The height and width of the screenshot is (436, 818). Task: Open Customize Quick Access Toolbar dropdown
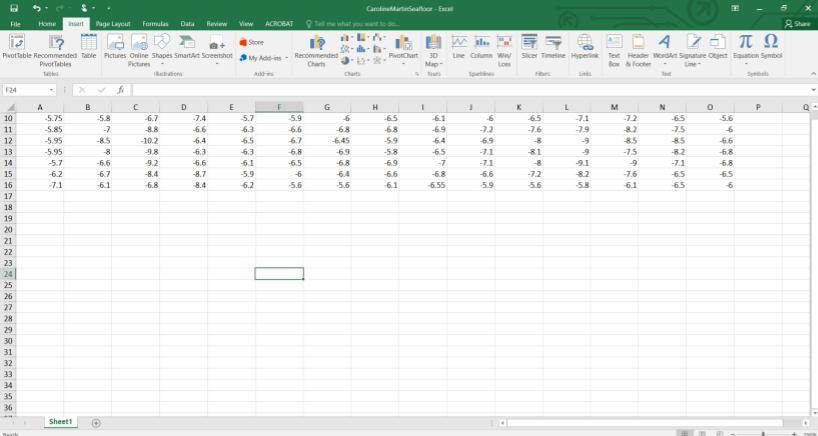[x=109, y=8]
